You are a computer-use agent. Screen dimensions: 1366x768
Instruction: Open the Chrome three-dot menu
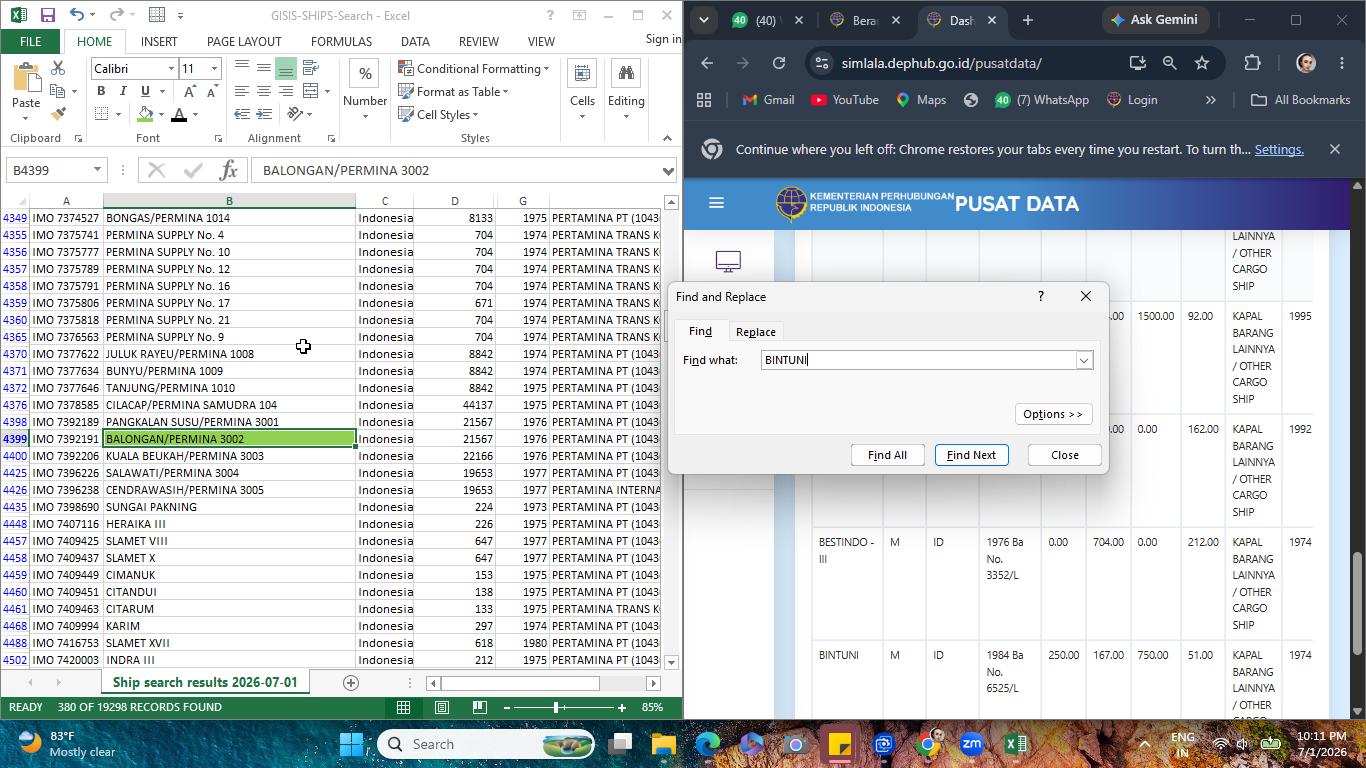(1341, 63)
